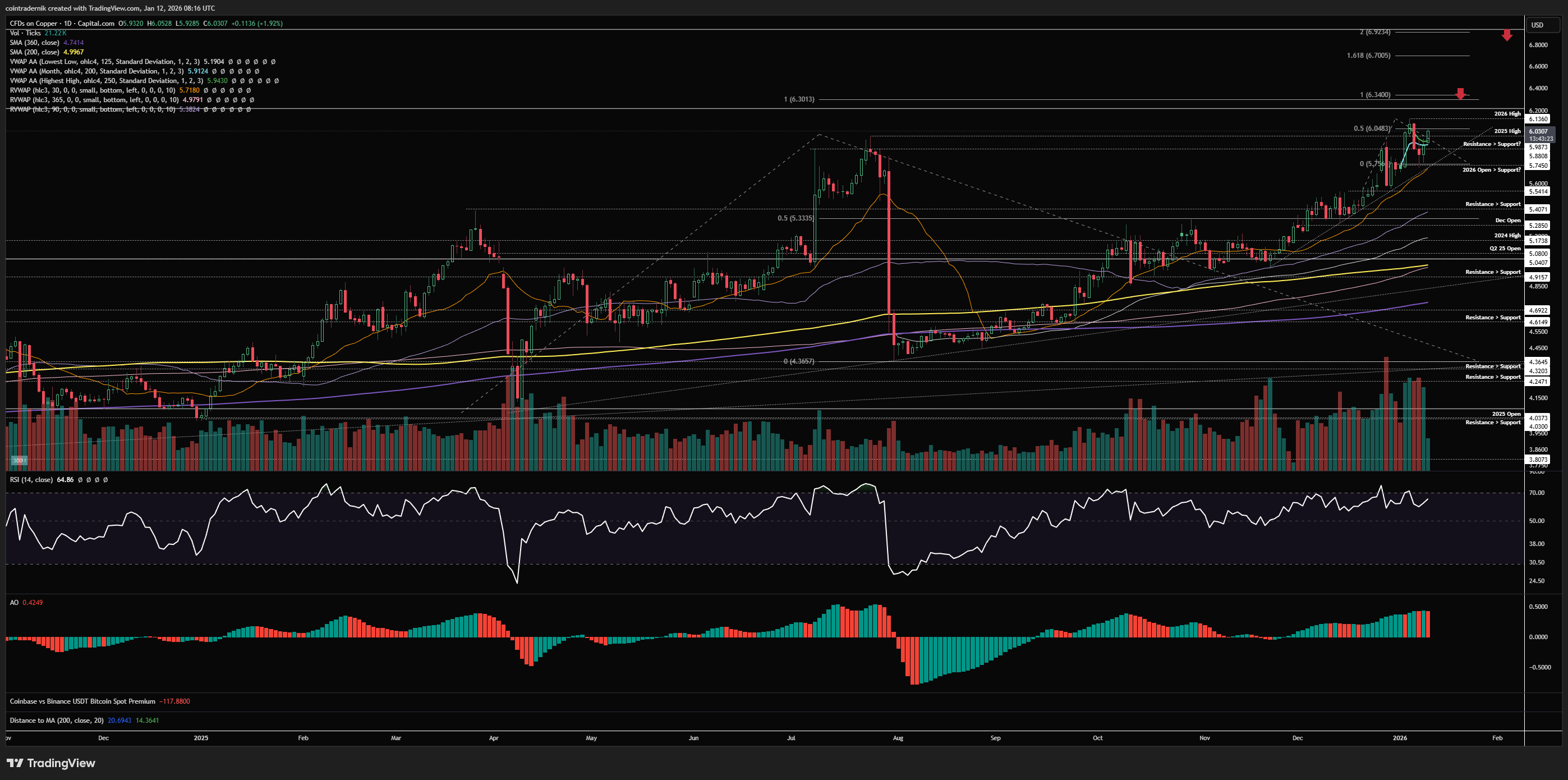Toggle the SMA (360, close) indicator legend

tap(34, 43)
